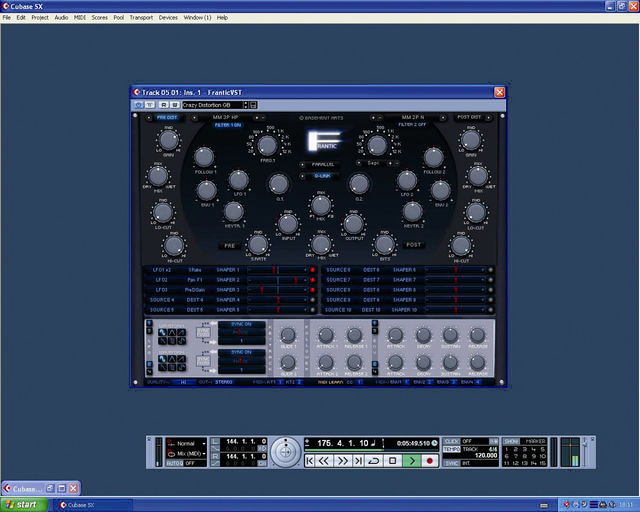The height and width of the screenshot is (512, 640).
Task: Rewind using the transport panel
Action: [x=324, y=461]
